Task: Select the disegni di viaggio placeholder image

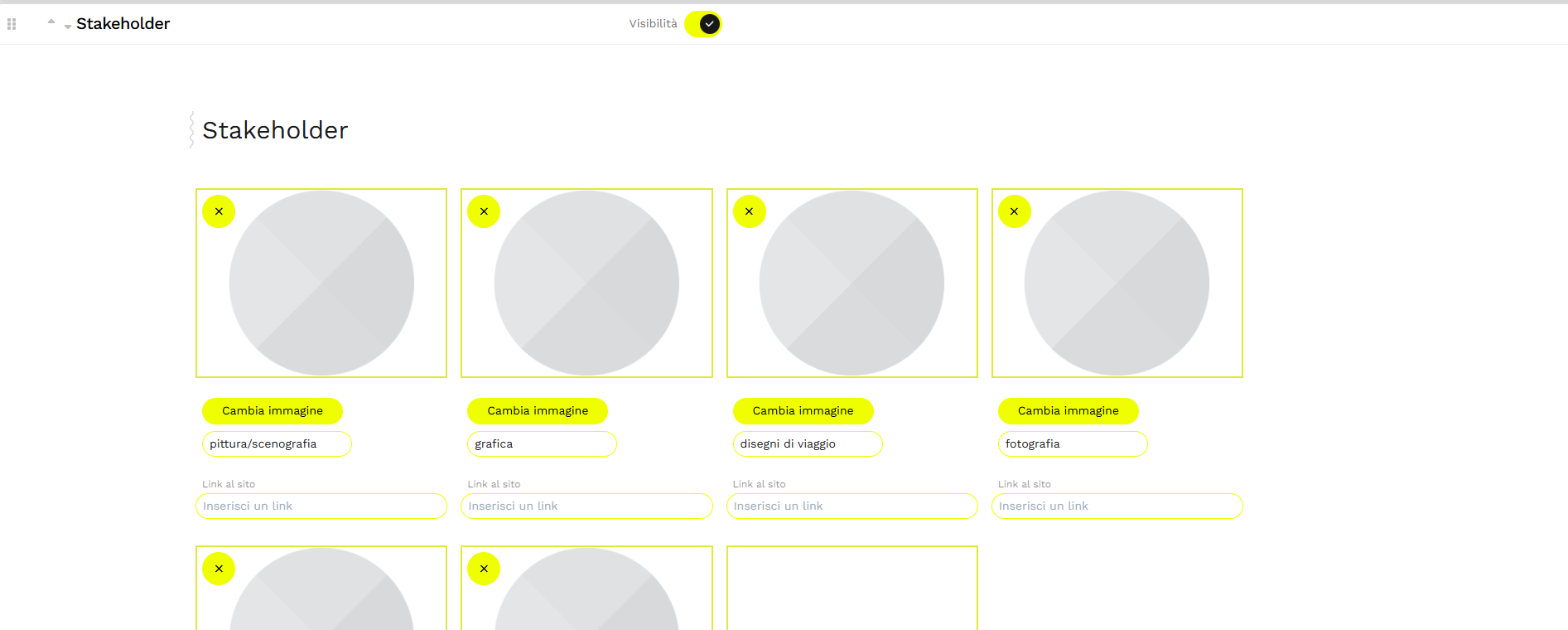Action: click(852, 283)
